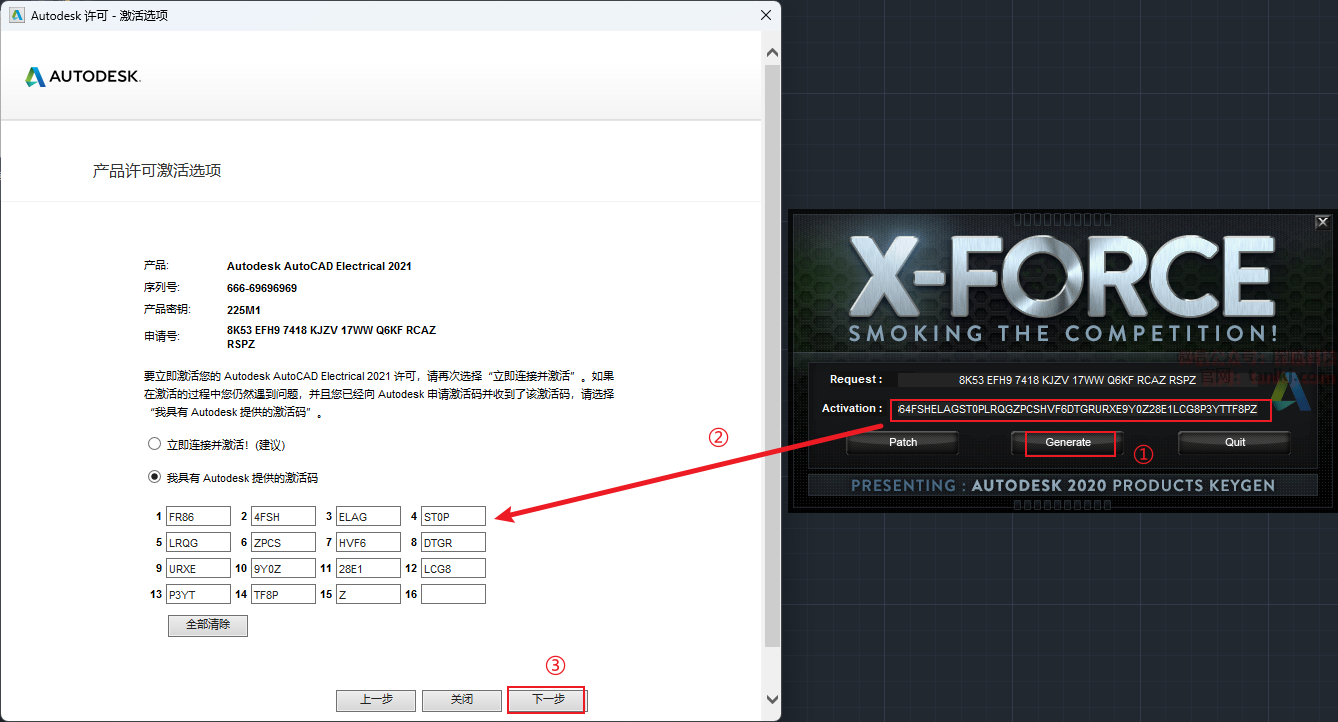The height and width of the screenshot is (722, 1338).
Task: Click activation code field 4 containing ST0P
Action: [x=453, y=517]
